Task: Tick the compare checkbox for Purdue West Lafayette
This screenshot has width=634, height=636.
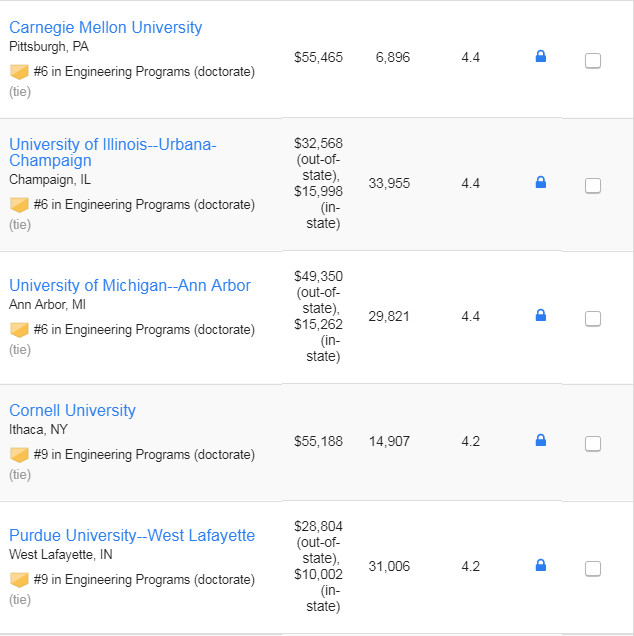Action: [x=593, y=569]
